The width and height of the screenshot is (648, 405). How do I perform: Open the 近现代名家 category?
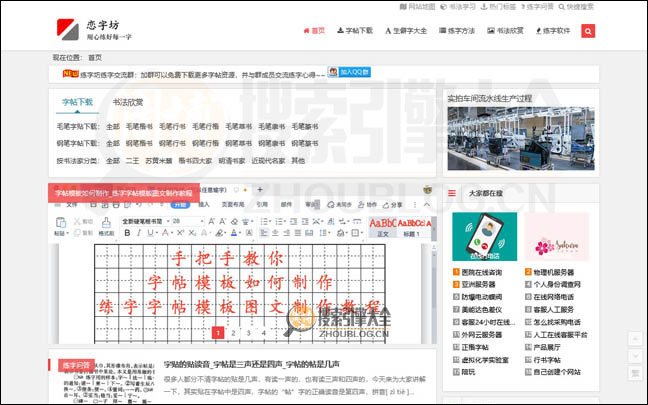[268, 160]
